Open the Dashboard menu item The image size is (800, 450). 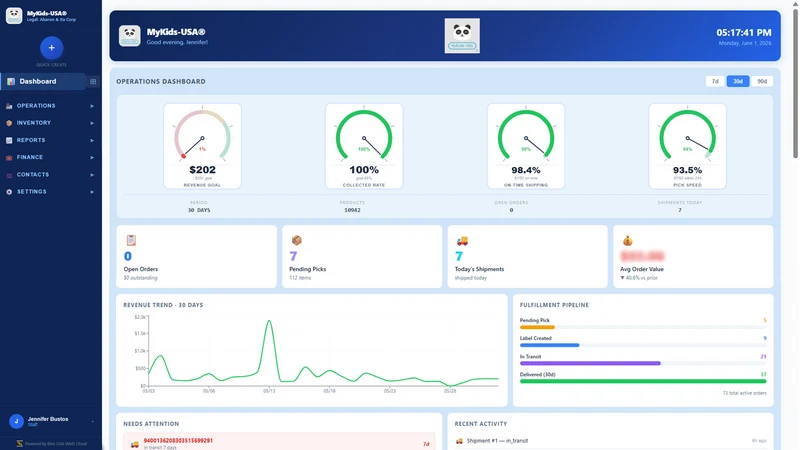(x=43, y=82)
